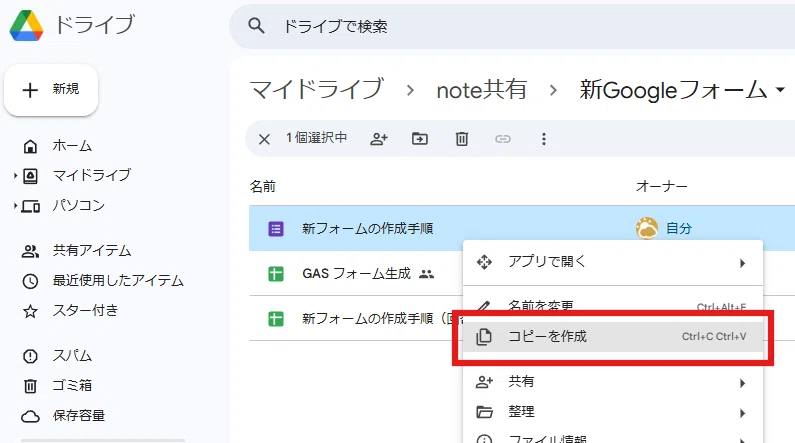Expand the 整理 submenu arrow

tap(743, 414)
